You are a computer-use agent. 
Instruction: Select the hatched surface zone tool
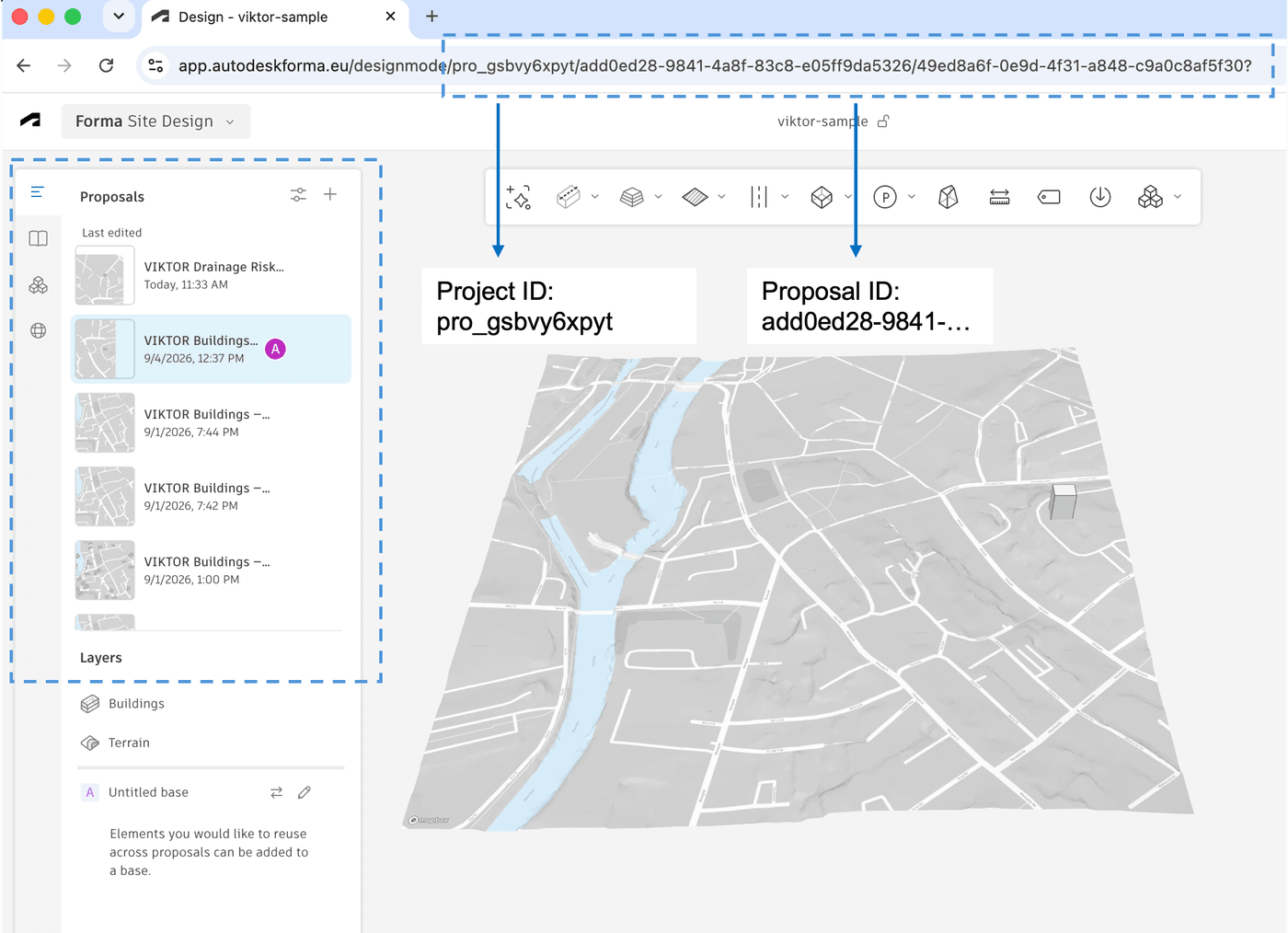695,197
